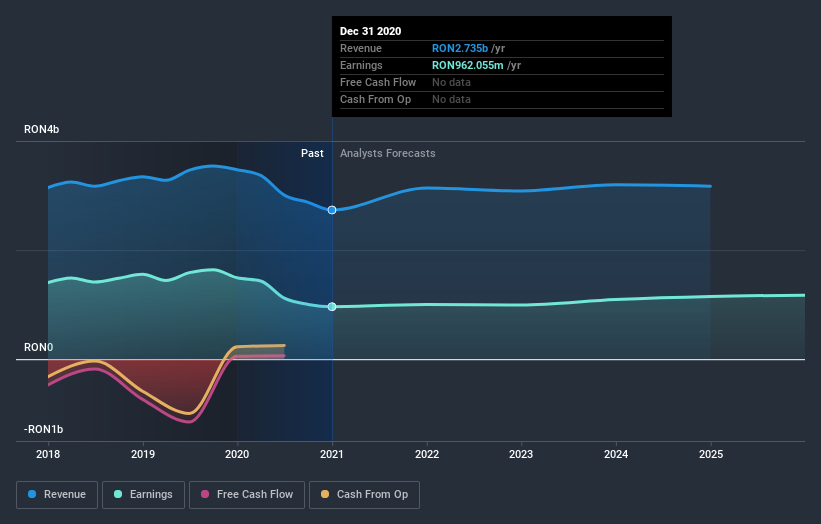
Task: Click the -RON1b y-axis label
Action: (x=43, y=429)
